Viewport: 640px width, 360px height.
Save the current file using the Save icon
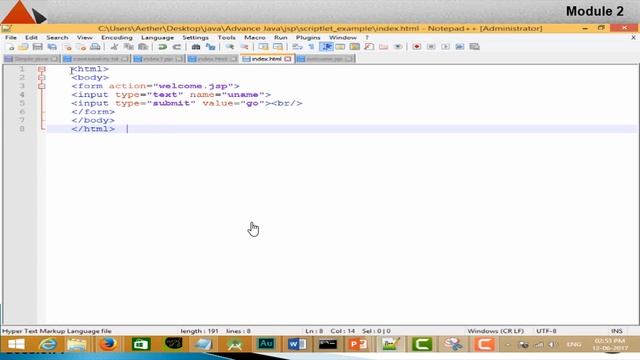click(38, 47)
